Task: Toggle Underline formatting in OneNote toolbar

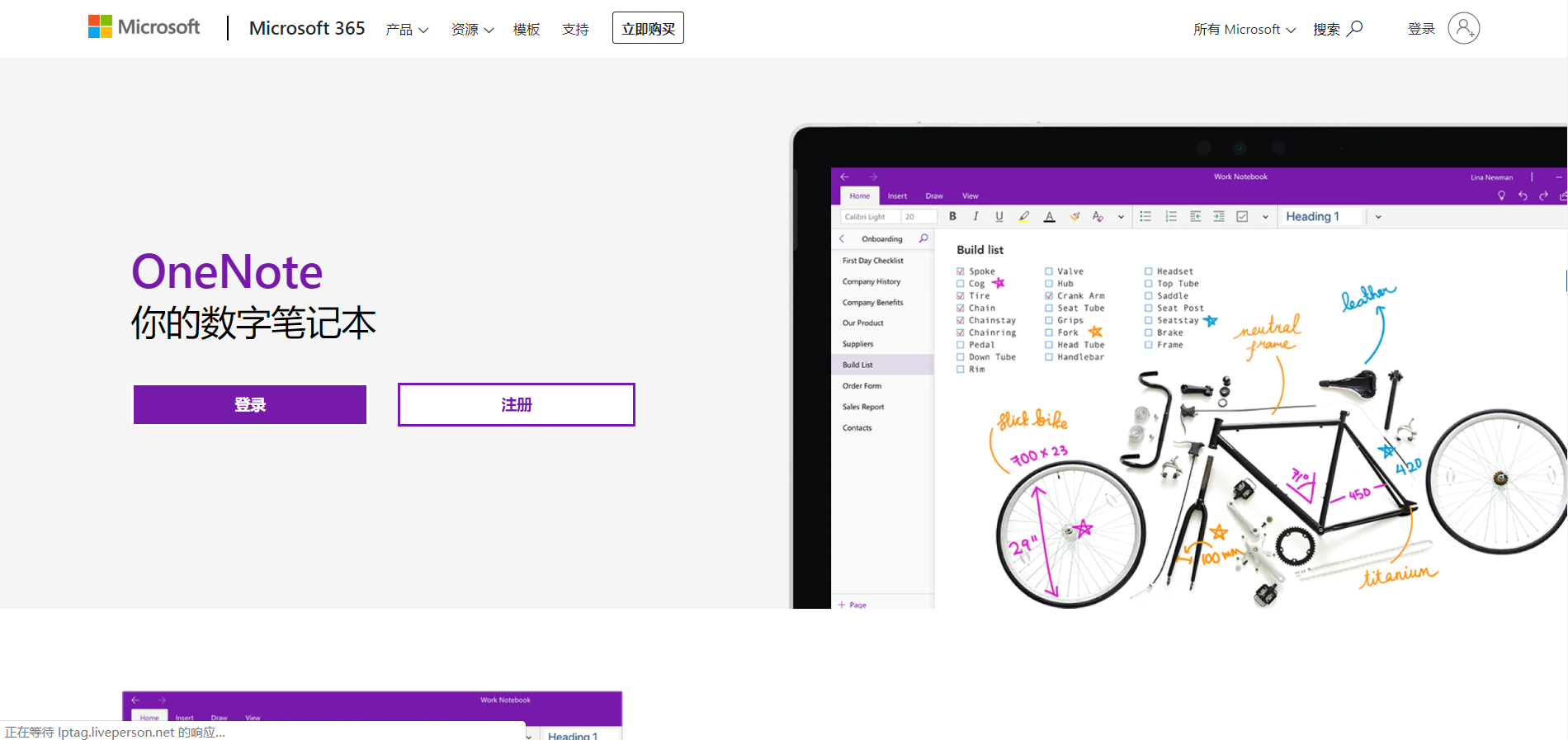Action: [999, 216]
